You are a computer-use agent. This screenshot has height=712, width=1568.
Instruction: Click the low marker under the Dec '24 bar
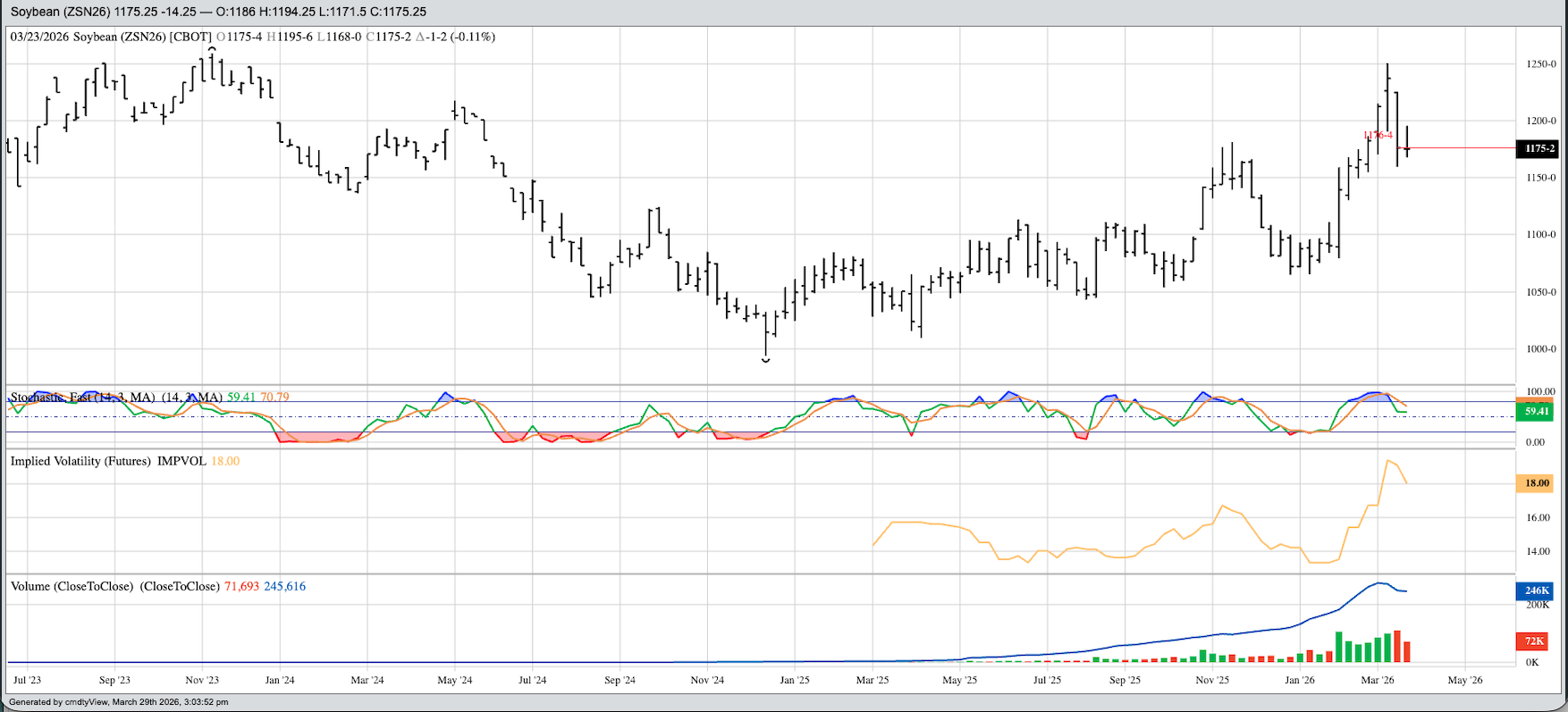766,360
